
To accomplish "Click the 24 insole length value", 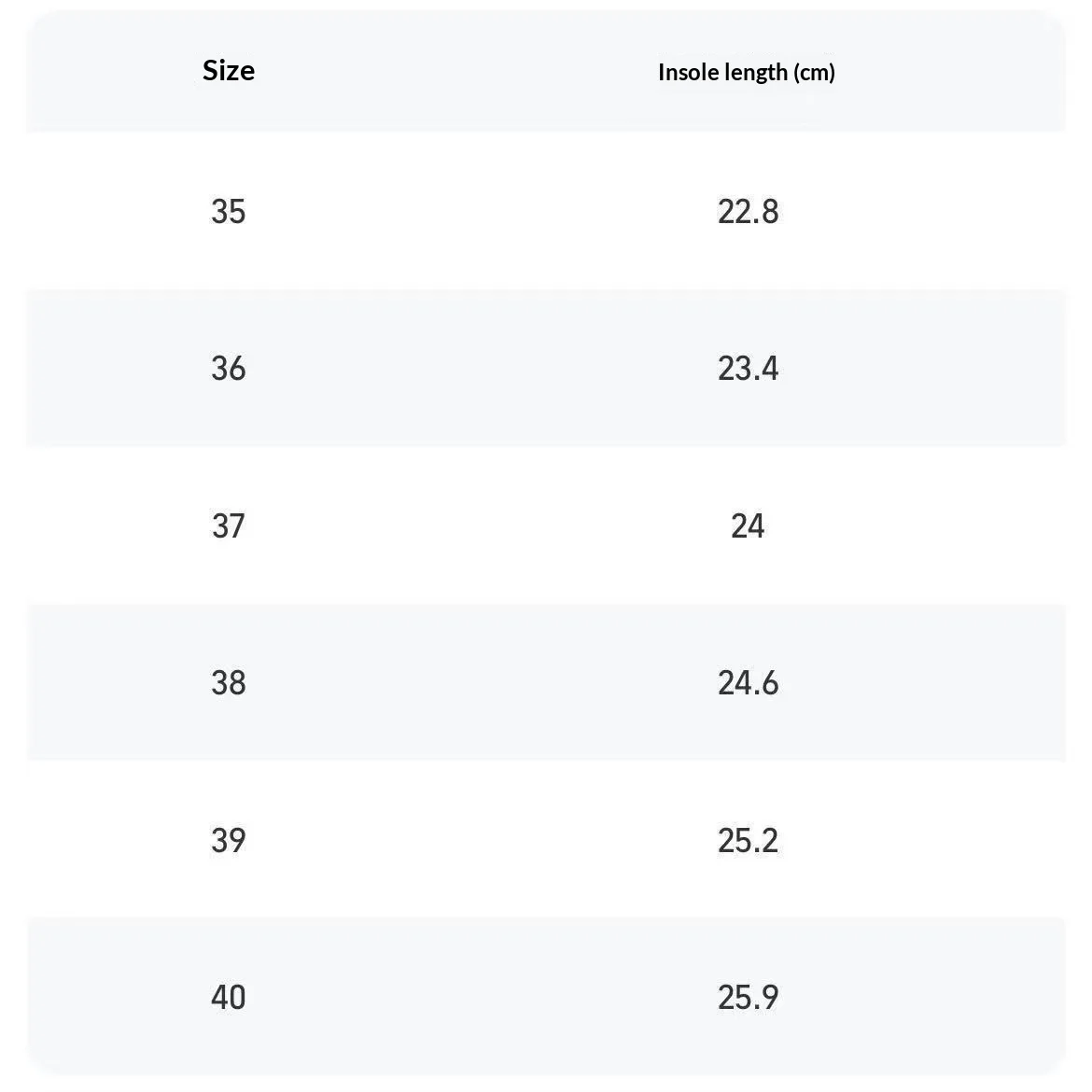I will 748,525.
